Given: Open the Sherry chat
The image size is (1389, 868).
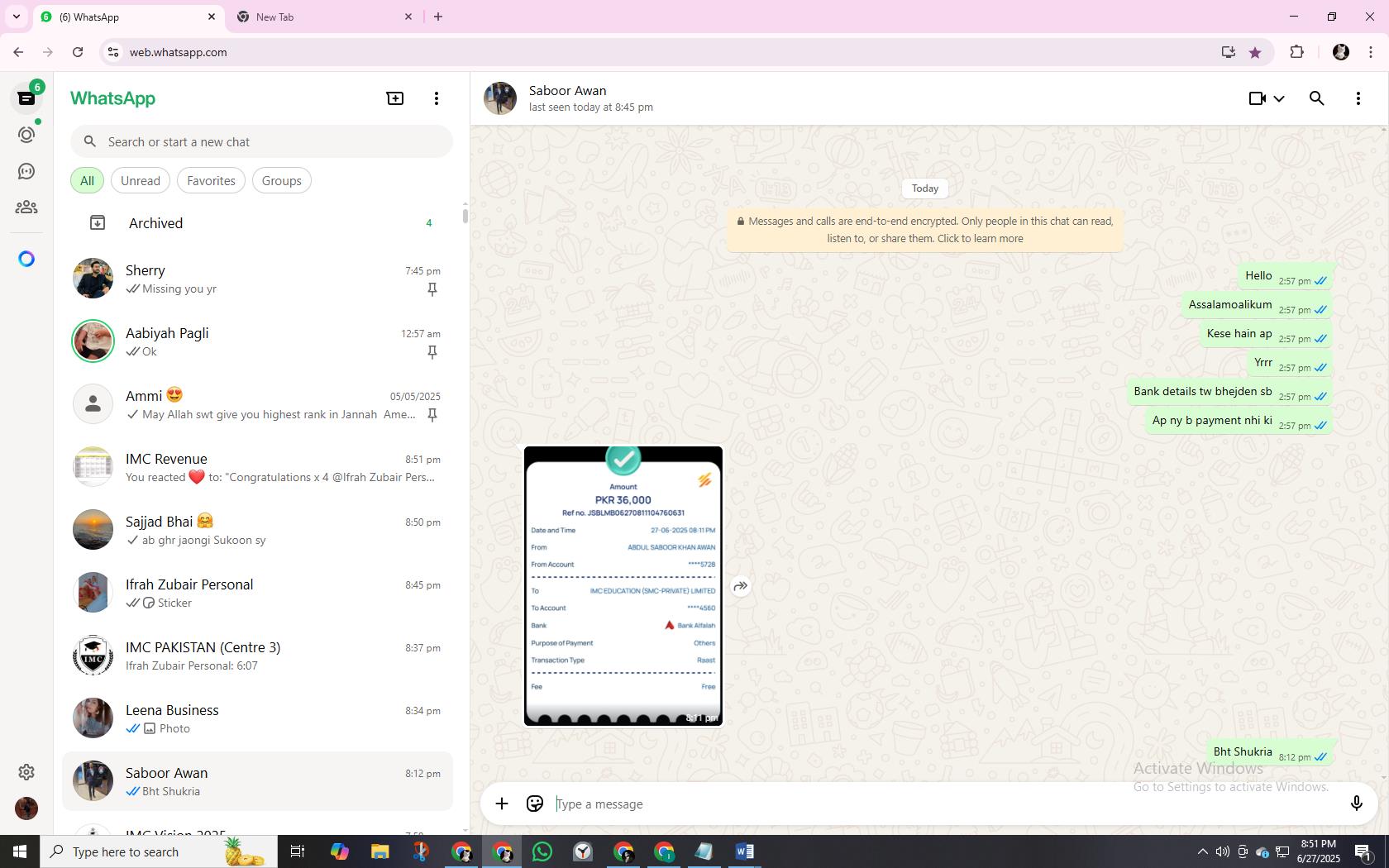Looking at the screenshot, I should pos(258,279).
